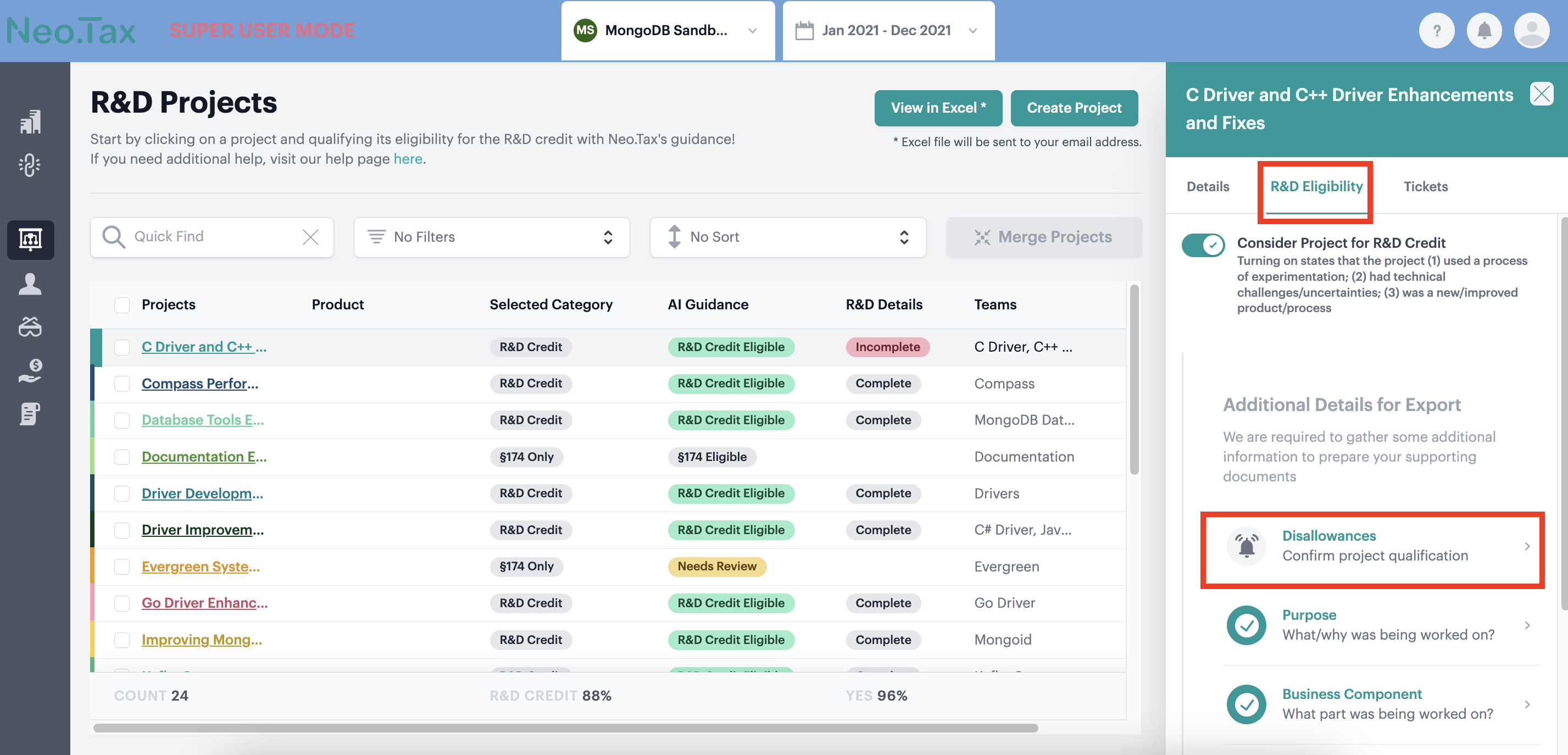This screenshot has height=755, width=1568.
Task: Close the C Driver project side panel
Action: pos(1542,94)
